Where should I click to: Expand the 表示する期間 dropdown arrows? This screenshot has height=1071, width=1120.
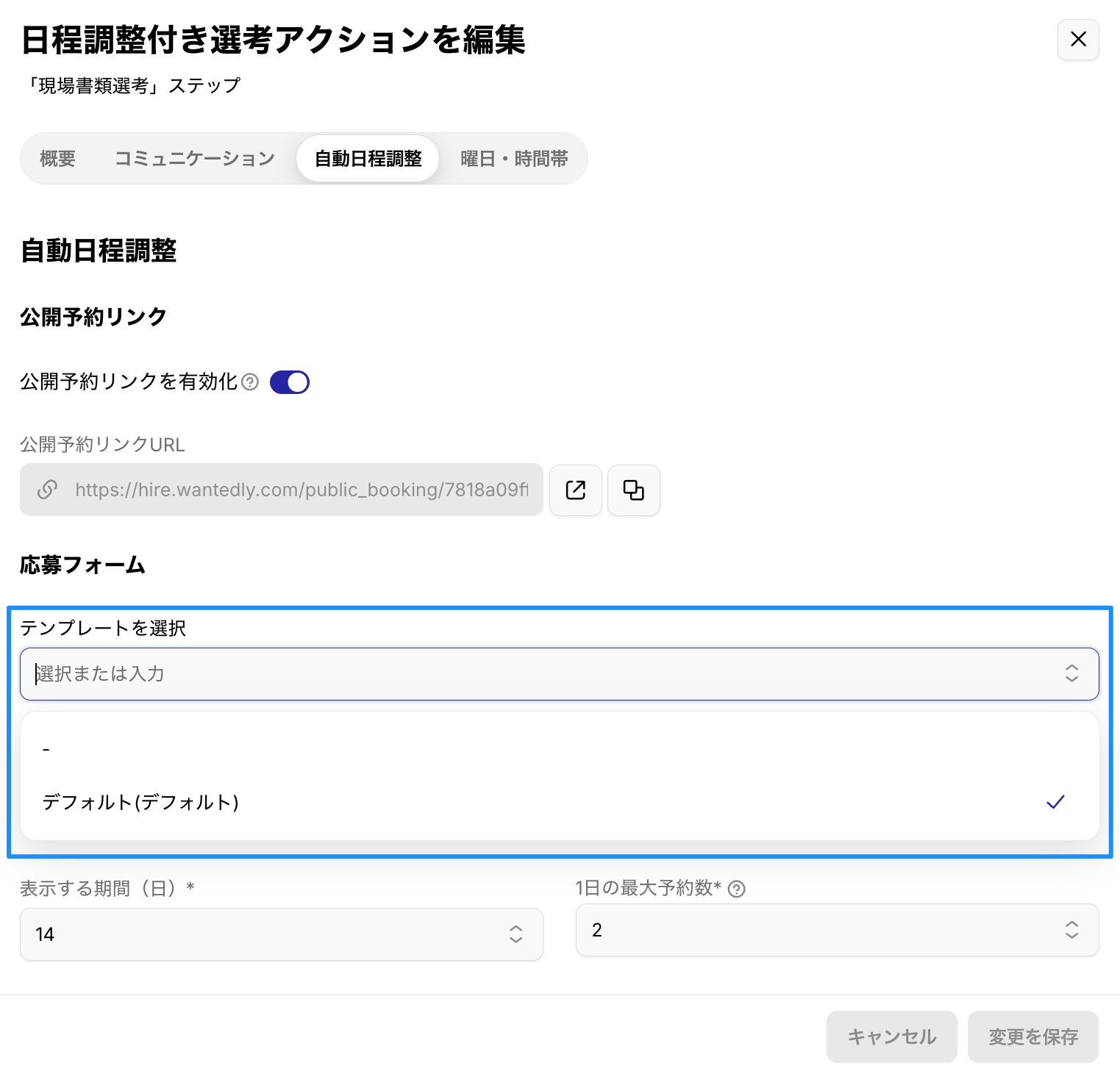(516, 934)
